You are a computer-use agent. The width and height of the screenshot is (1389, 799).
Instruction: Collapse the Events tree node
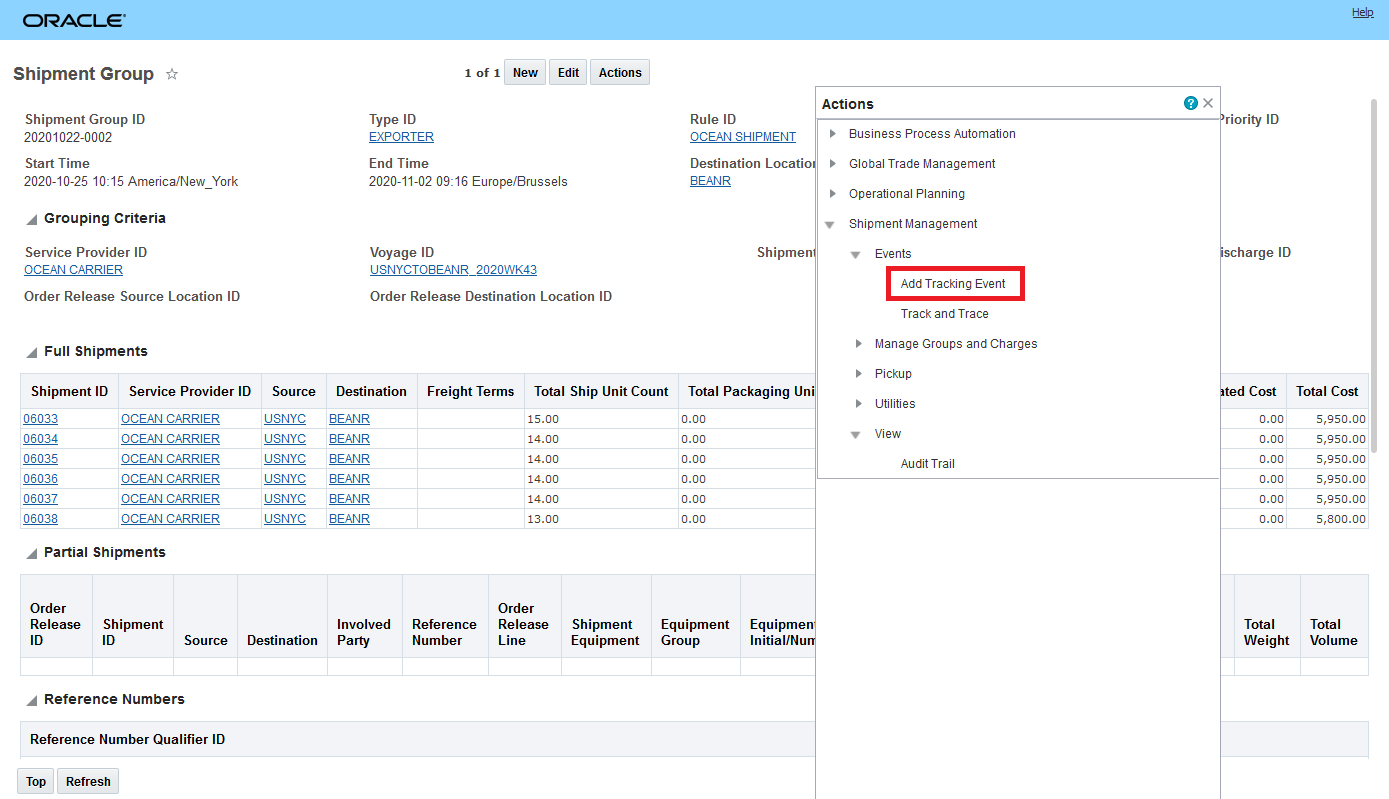[856, 255]
